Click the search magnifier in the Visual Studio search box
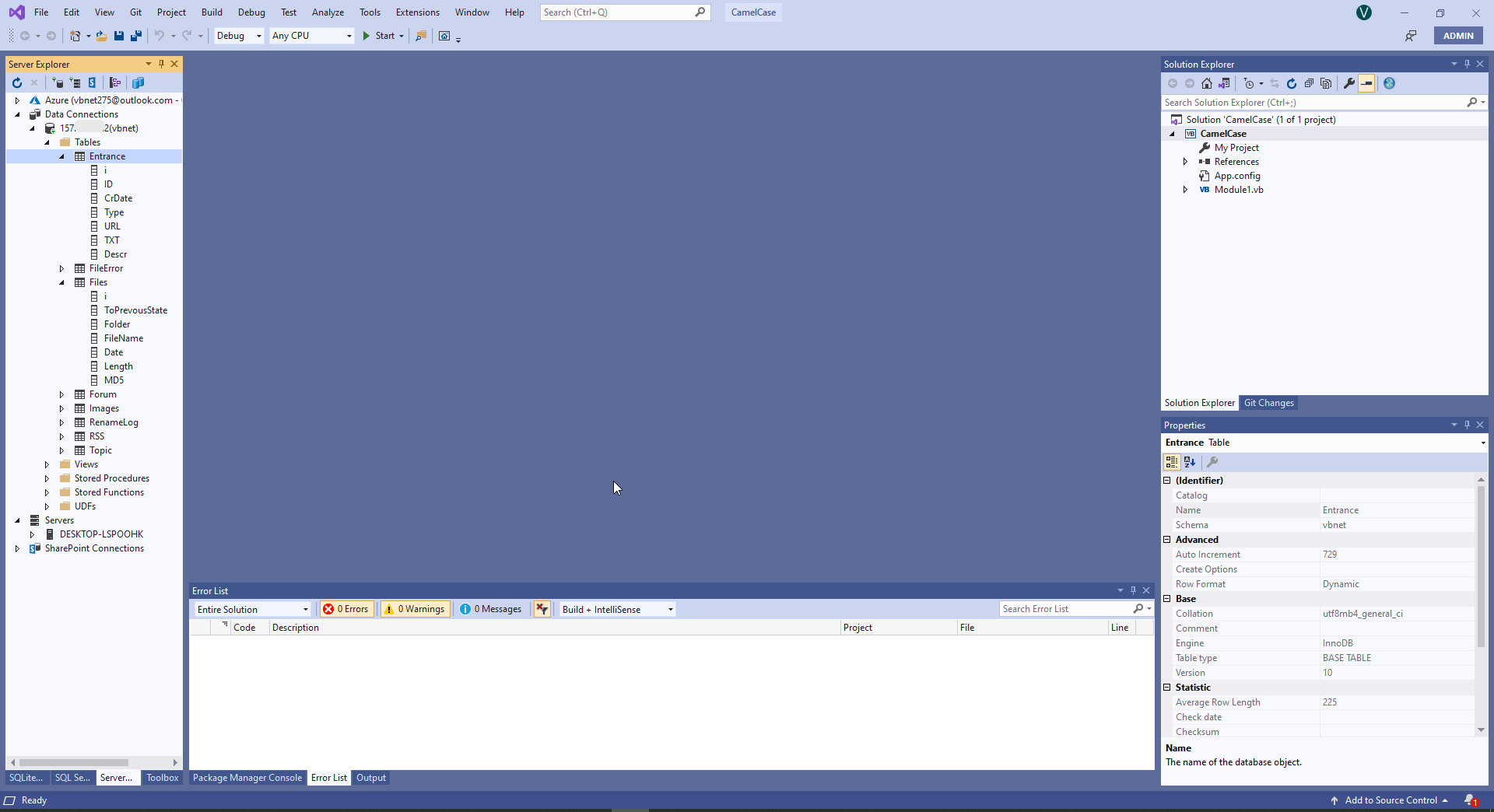This screenshot has width=1494, height=812. click(700, 12)
